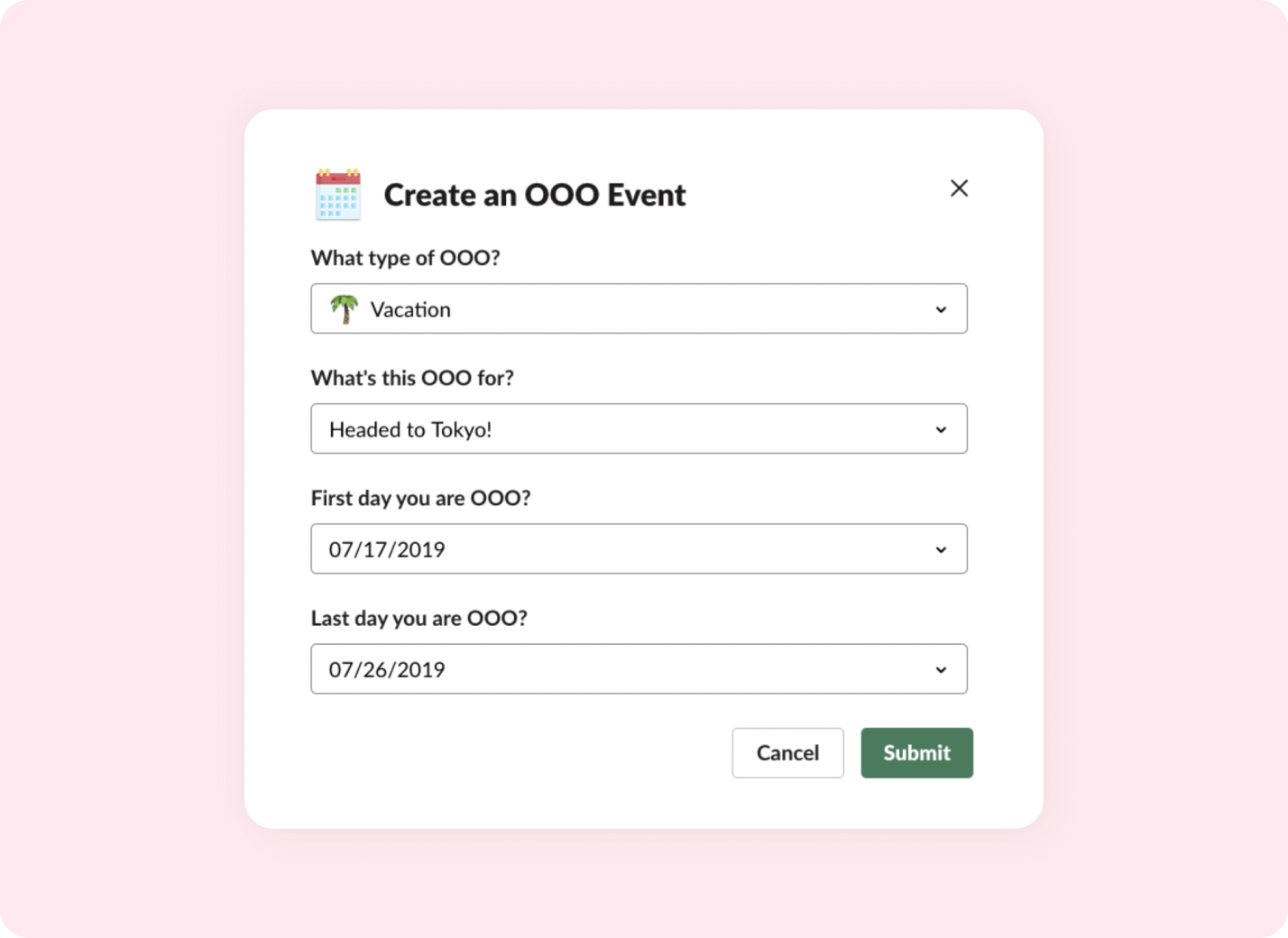
Task: Expand the 07/17/2019 date dropdown arrow
Action: pyautogui.click(x=941, y=549)
